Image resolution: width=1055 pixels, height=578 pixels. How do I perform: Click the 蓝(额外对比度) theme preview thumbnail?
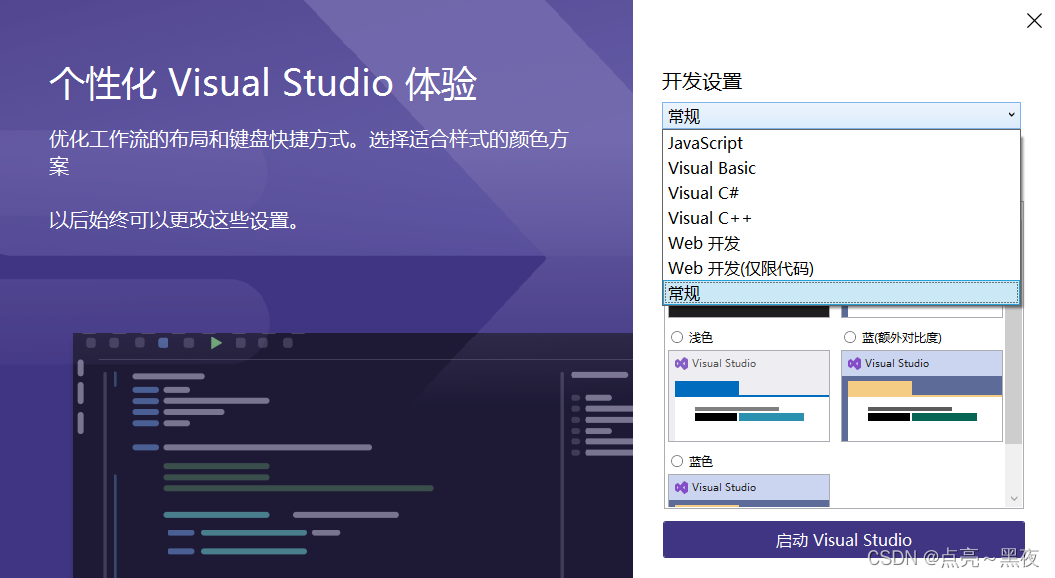tap(922, 396)
